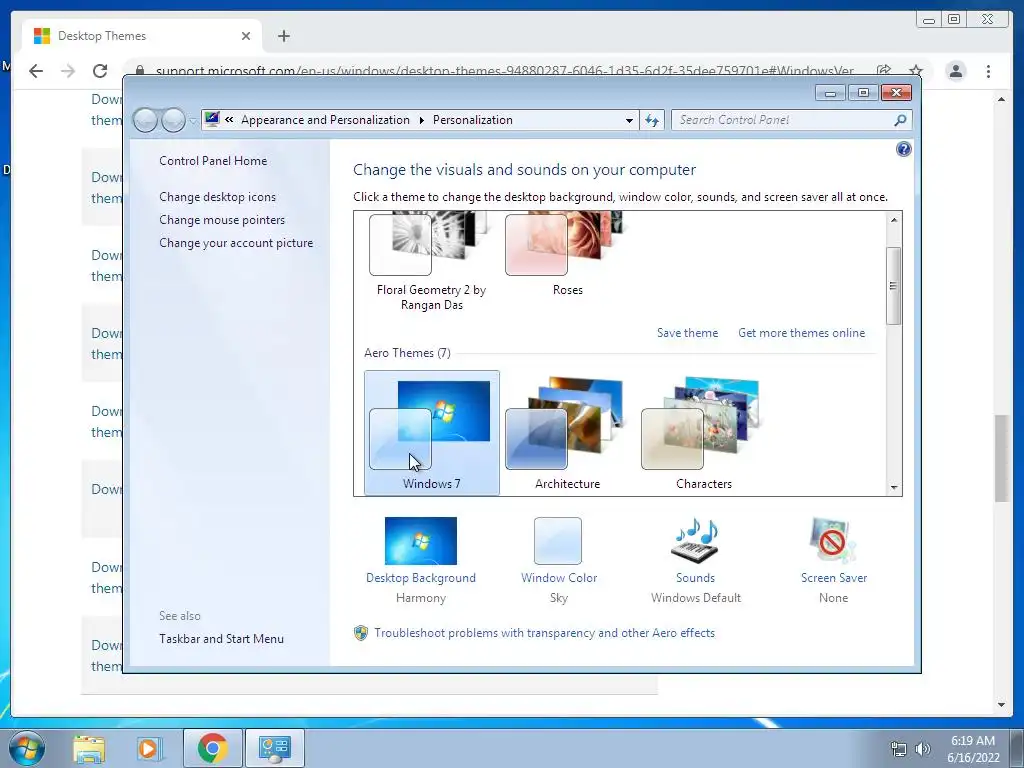The width and height of the screenshot is (1024, 768).
Task: Expand the address bar history dropdown arrow
Action: coord(629,120)
